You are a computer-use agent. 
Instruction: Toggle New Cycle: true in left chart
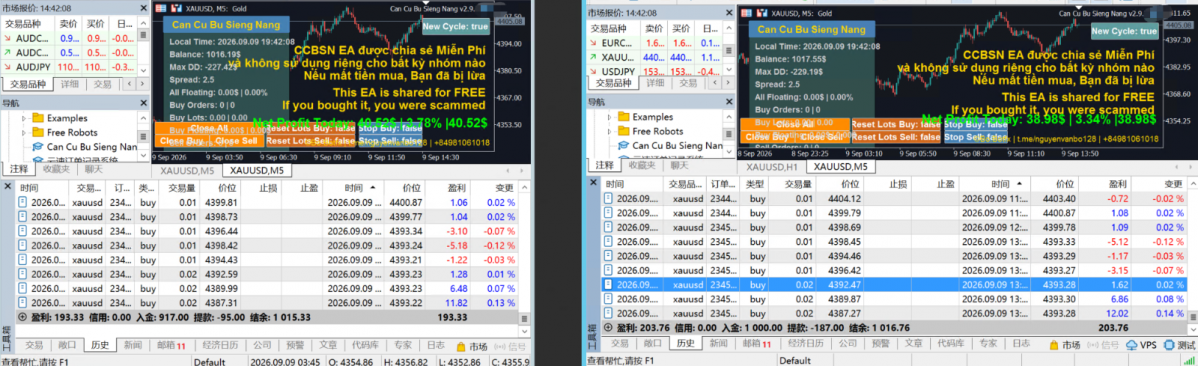point(455,26)
